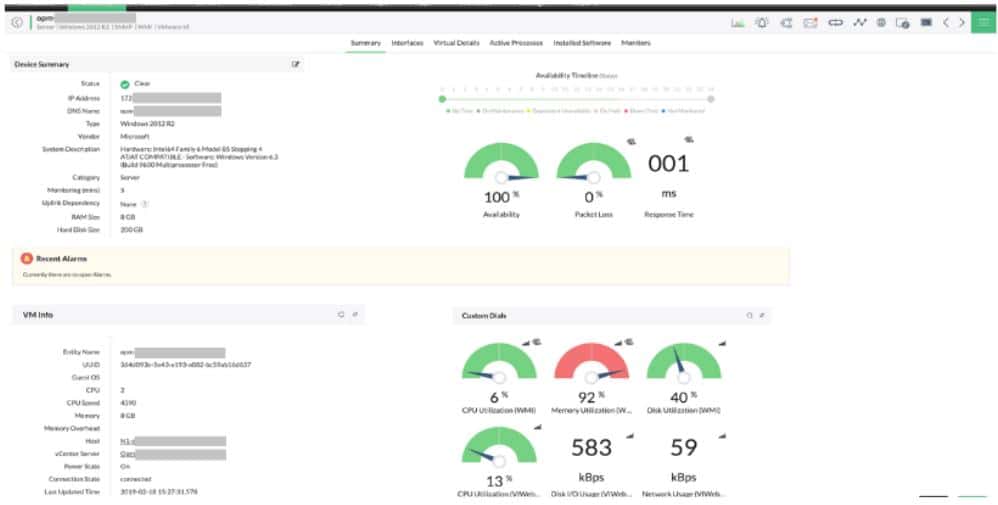Click the graph icon on 13% CPU dial
Screen dimensions: 998x505
[537, 427]
